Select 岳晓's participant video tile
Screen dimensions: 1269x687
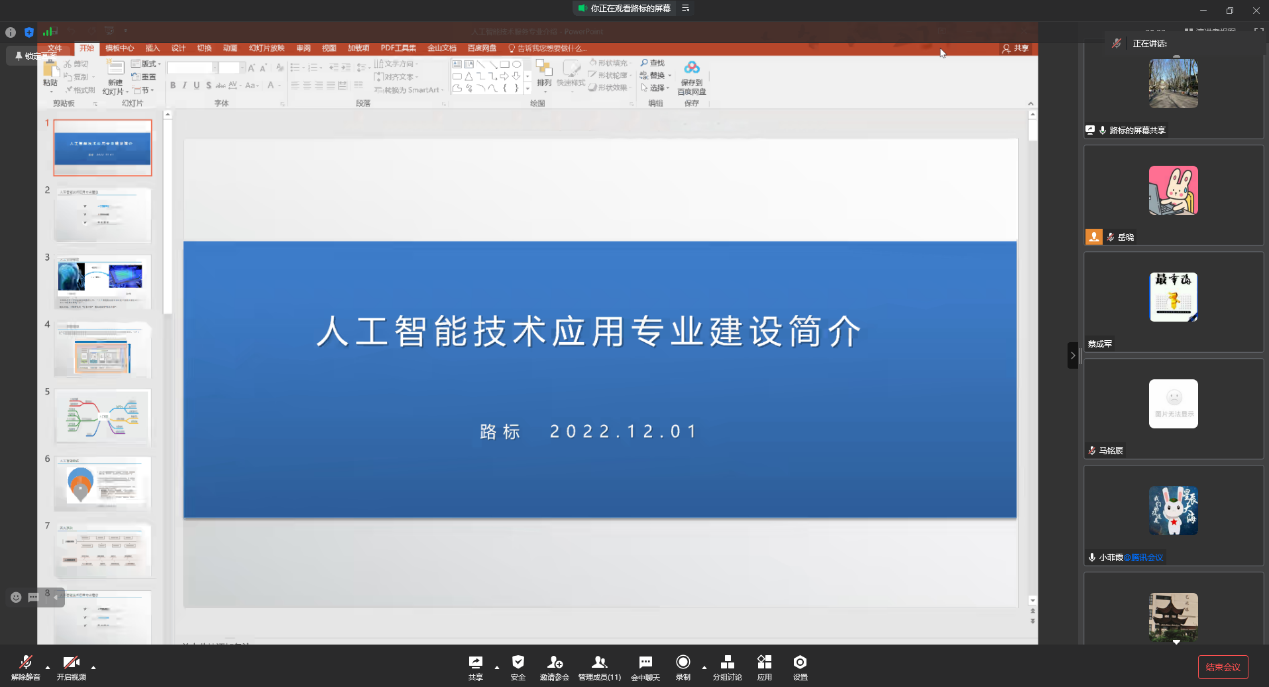pos(1173,195)
